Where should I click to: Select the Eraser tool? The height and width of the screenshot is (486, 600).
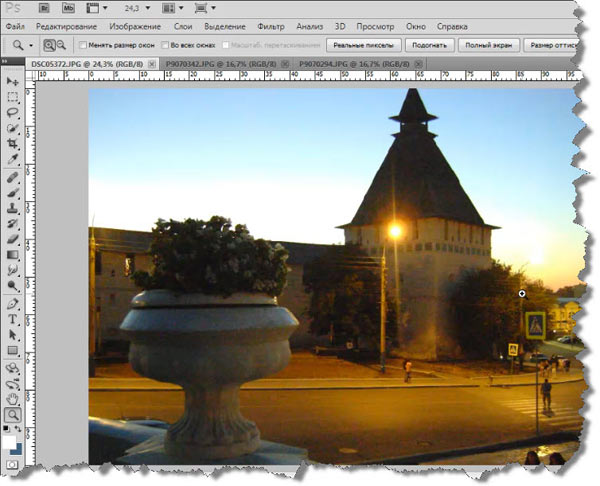click(x=13, y=240)
